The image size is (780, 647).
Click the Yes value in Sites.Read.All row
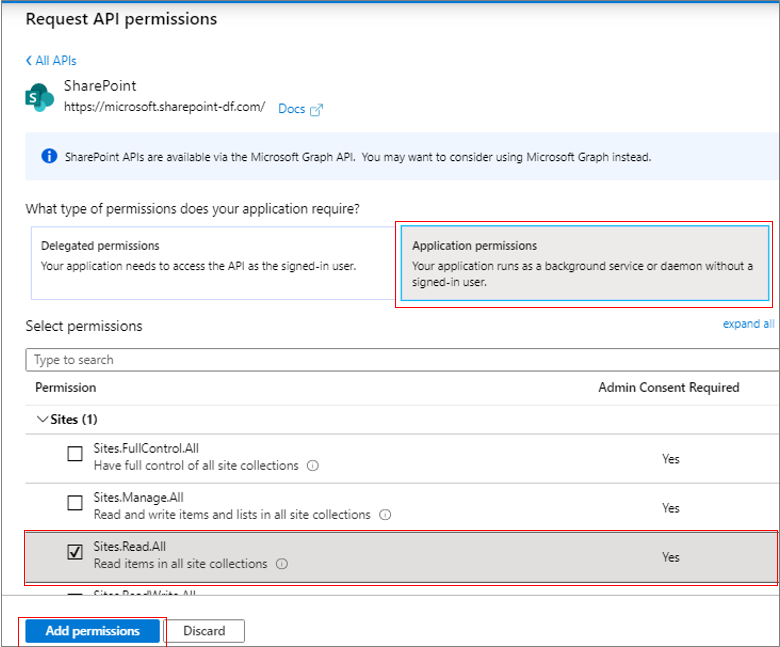click(671, 557)
